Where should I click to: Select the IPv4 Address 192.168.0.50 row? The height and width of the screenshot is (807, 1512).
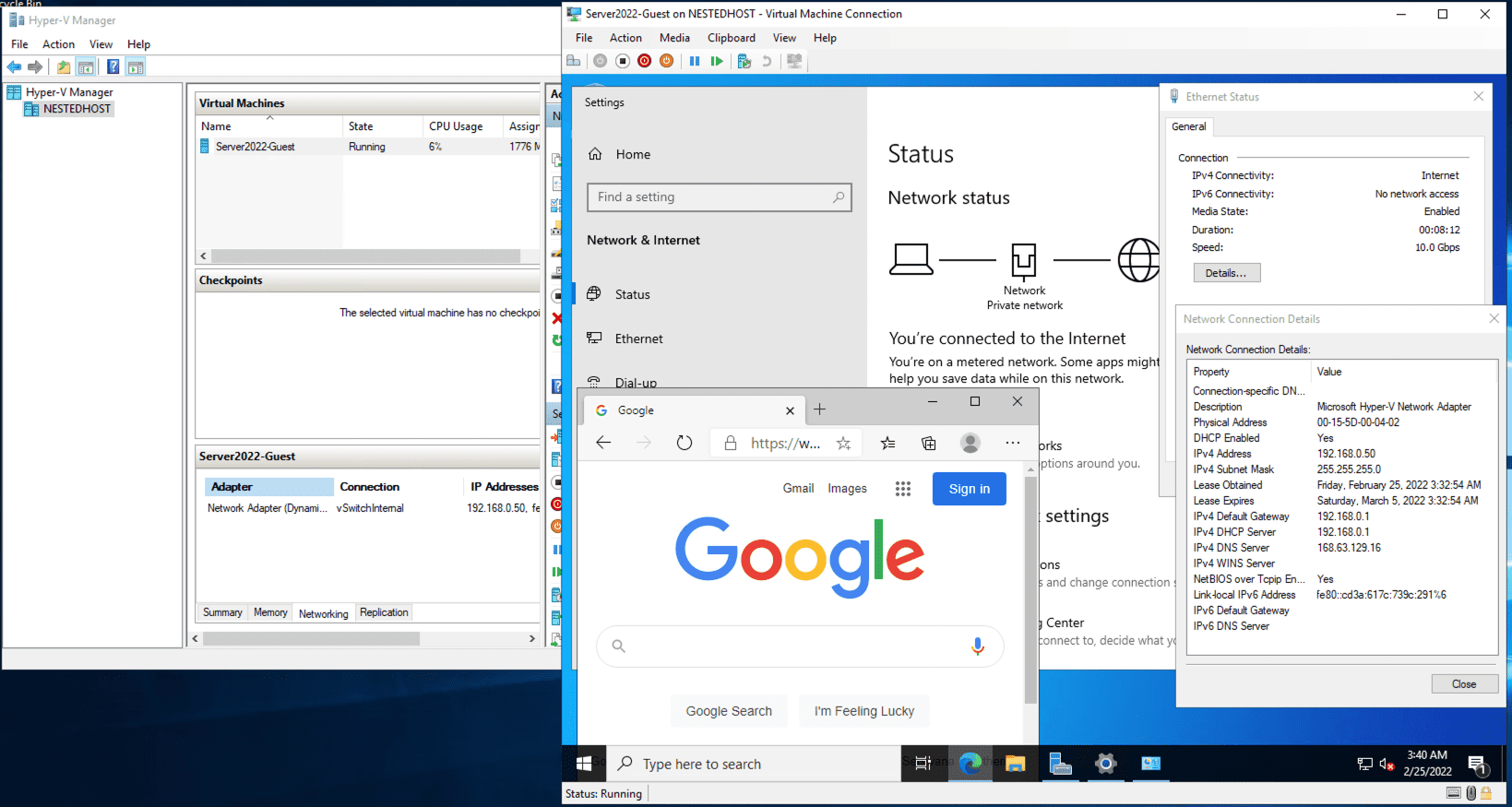[x=1342, y=454]
